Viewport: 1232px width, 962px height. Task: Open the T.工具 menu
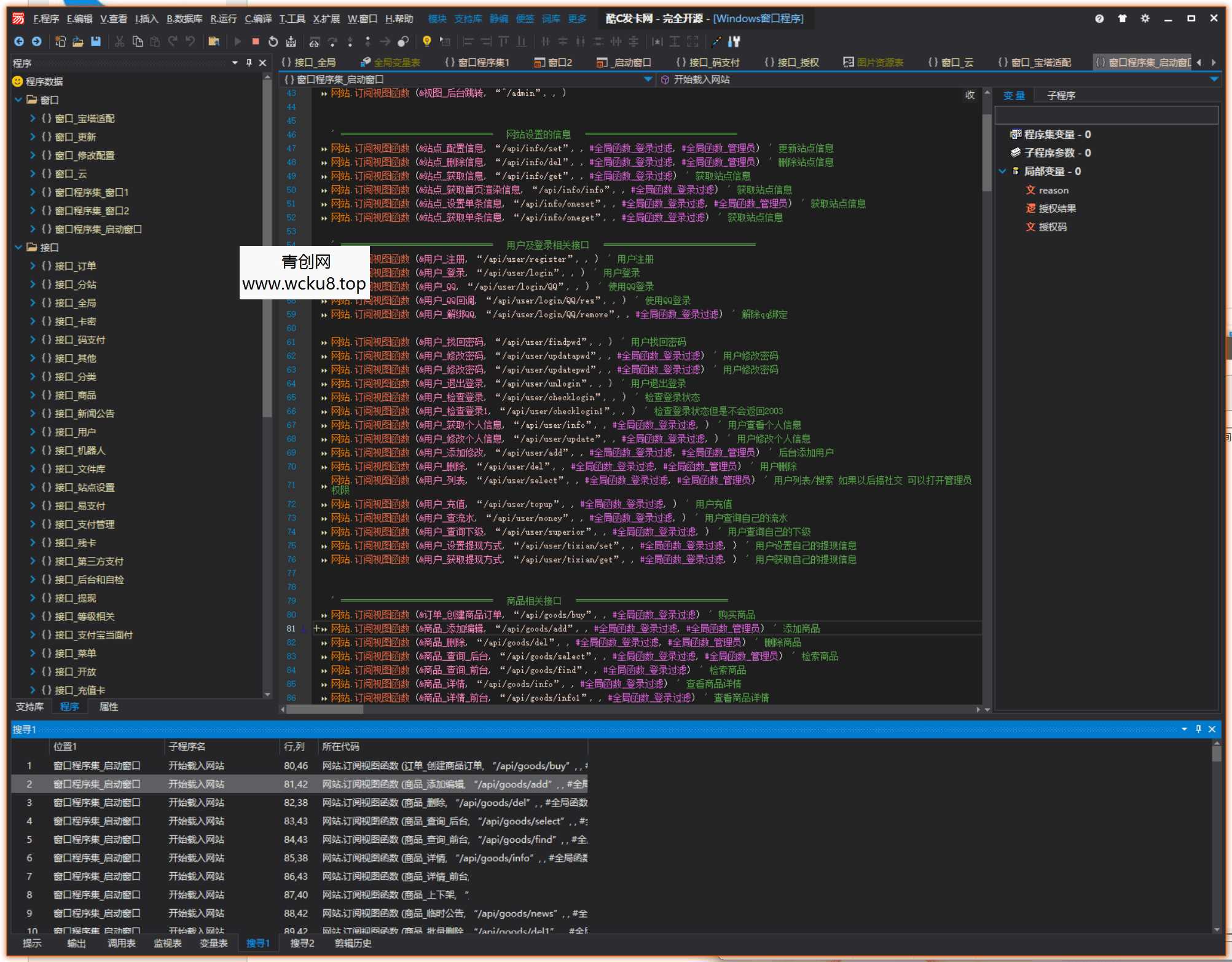(x=292, y=18)
